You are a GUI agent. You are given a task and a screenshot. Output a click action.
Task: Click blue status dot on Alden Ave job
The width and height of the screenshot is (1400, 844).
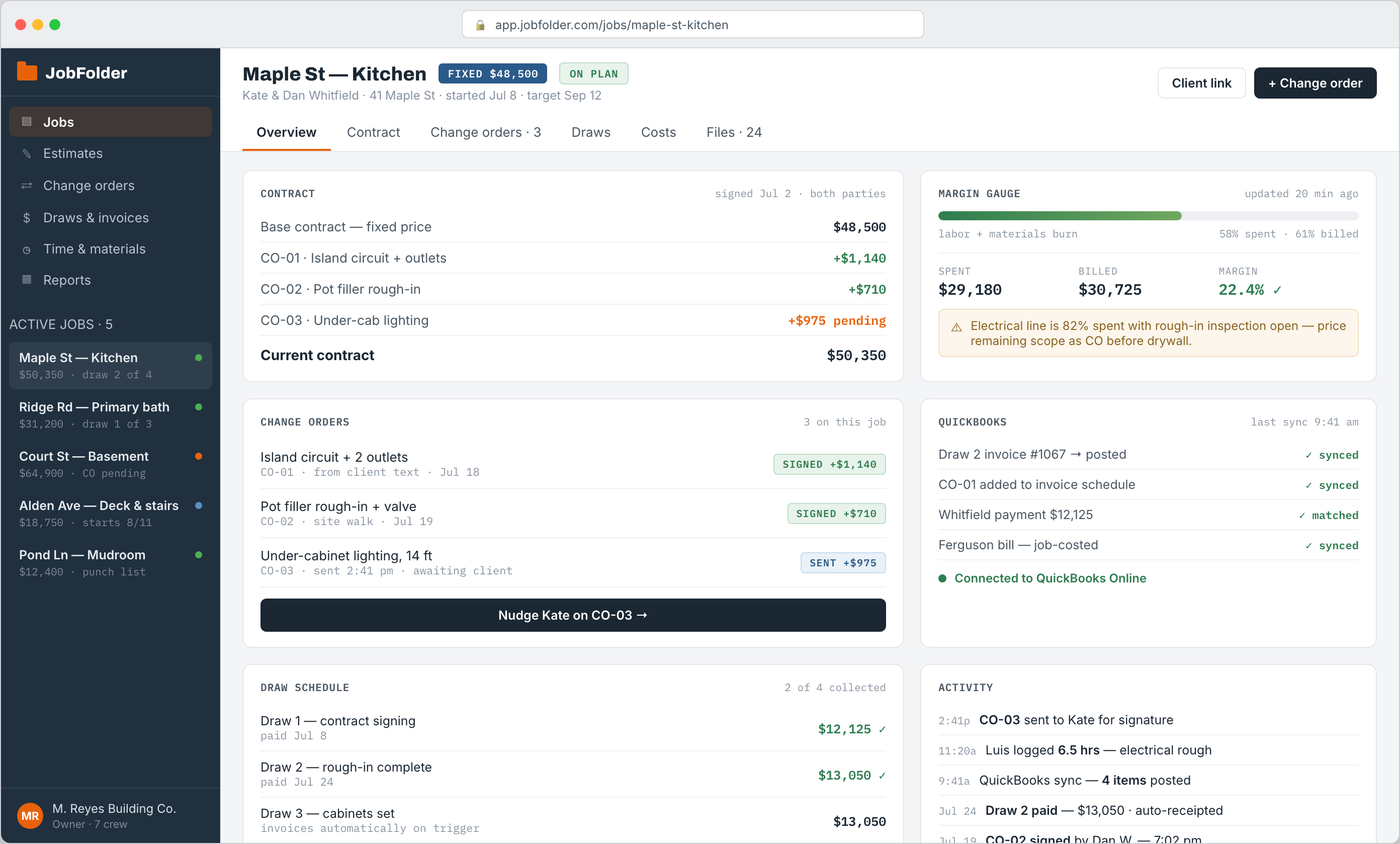pos(199,505)
